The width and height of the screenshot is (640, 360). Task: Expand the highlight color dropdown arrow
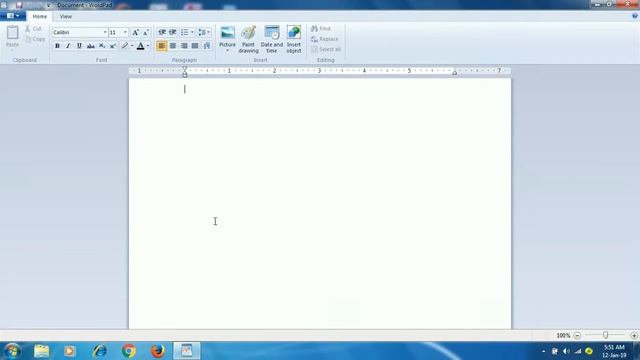coord(132,46)
